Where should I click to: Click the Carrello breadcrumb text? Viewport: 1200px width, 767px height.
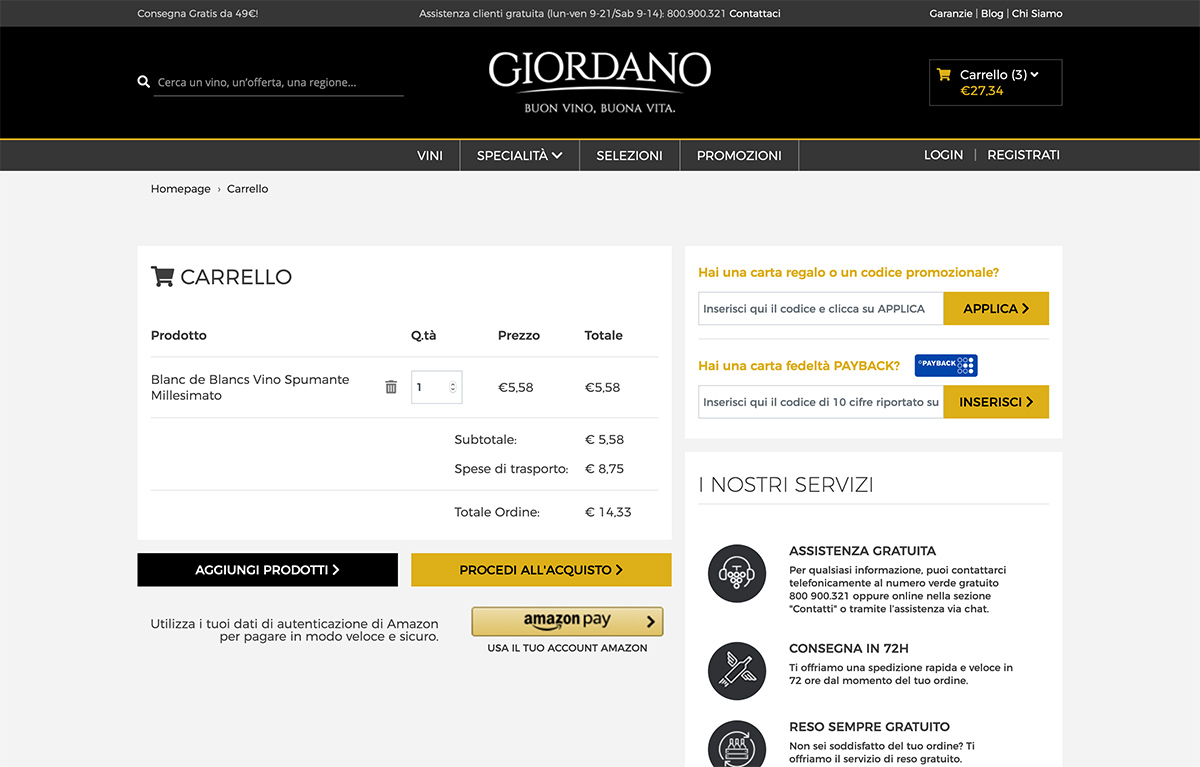click(247, 189)
